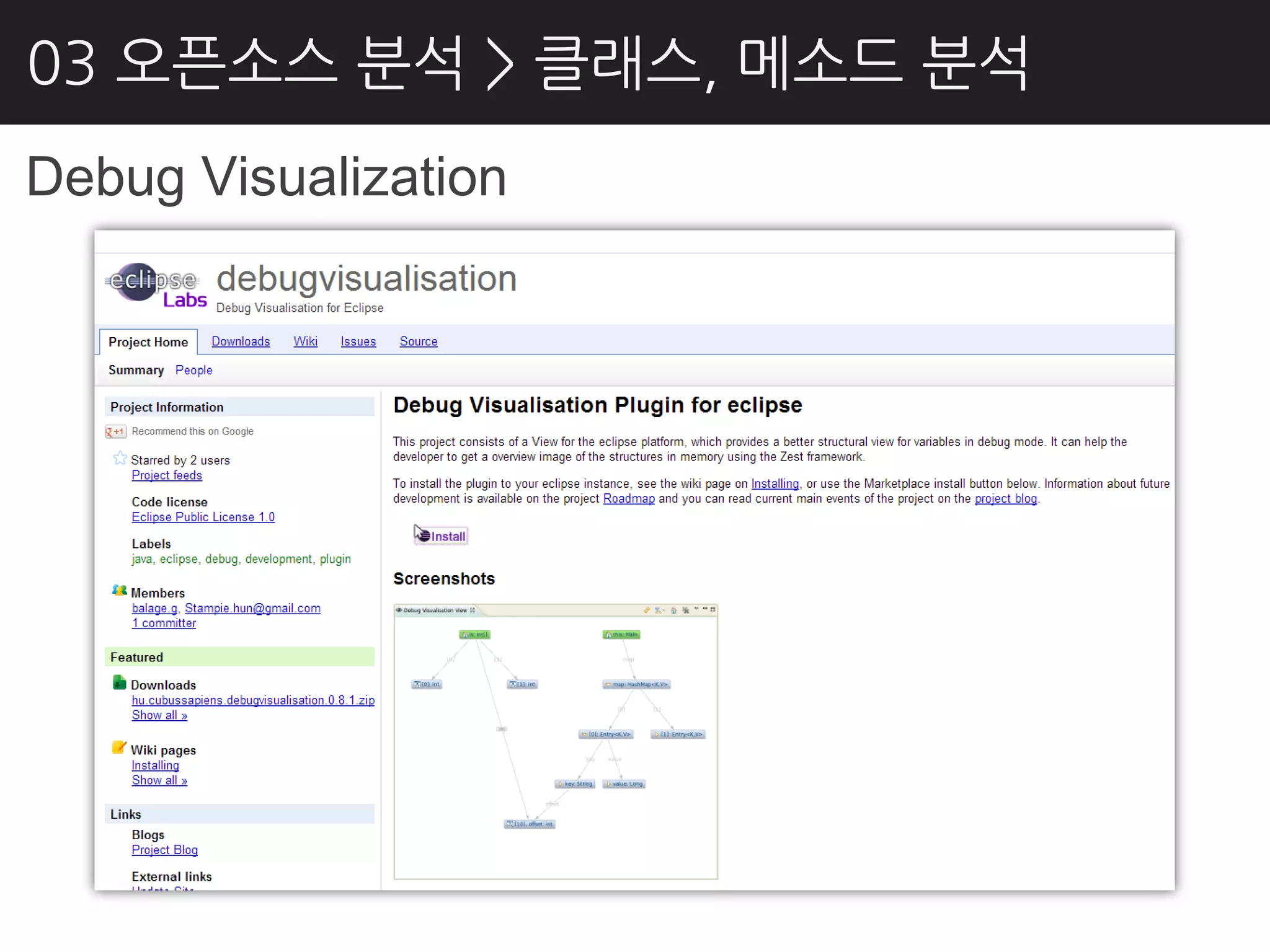Open the Project feeds link
Screen dimensions: 1270x952
point(167,475)
